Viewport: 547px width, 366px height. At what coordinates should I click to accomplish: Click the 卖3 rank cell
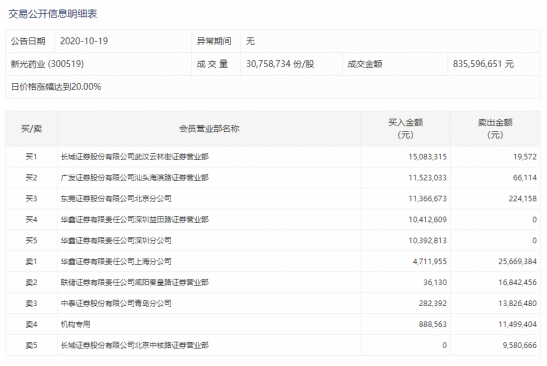(31, 304)
